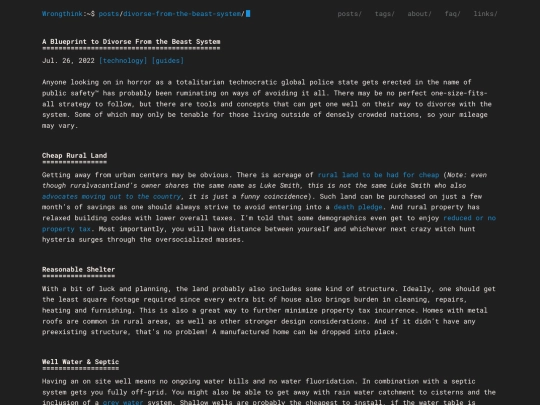Open the Wrongthink home link
This screenshot has height=405, width=540.
click(62, 14)
